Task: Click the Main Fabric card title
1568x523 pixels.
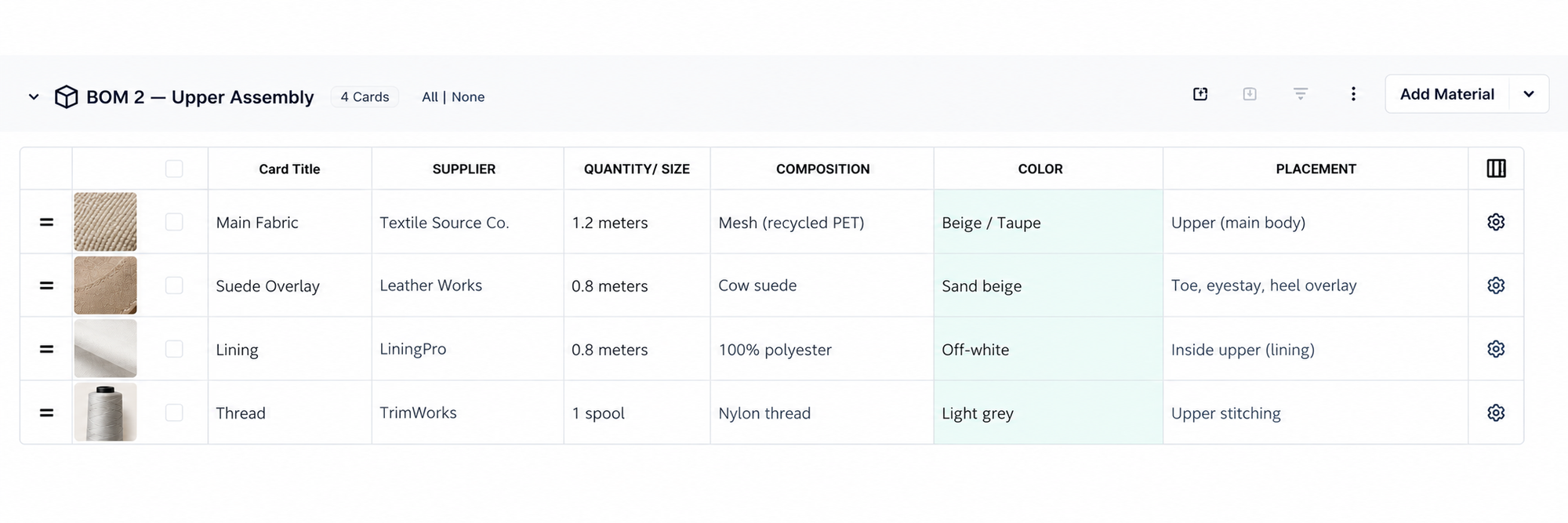Action: 257,223
